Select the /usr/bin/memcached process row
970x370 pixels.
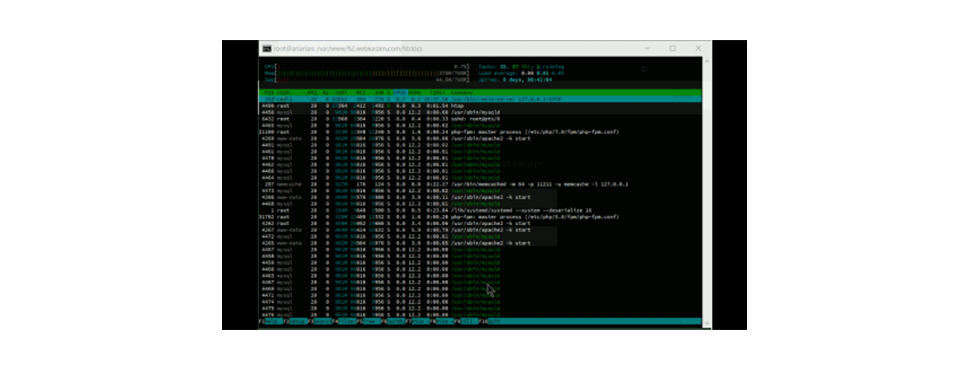click(480, 184)
